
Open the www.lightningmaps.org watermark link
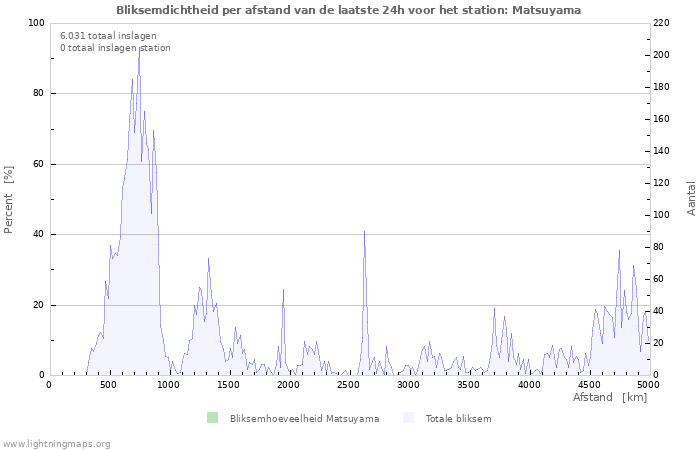[x=56, y=443]
